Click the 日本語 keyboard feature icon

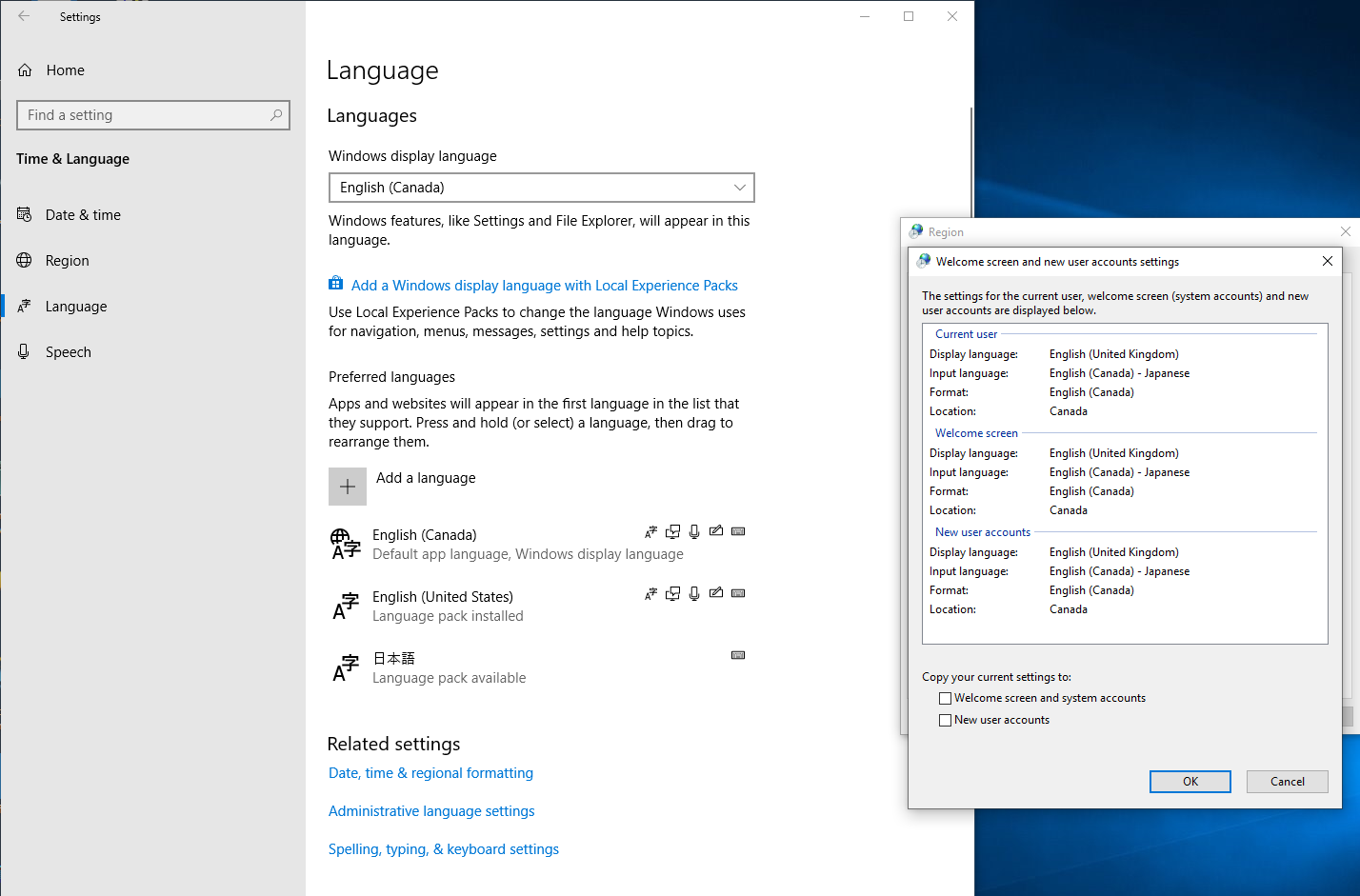[x=738, y=655]
